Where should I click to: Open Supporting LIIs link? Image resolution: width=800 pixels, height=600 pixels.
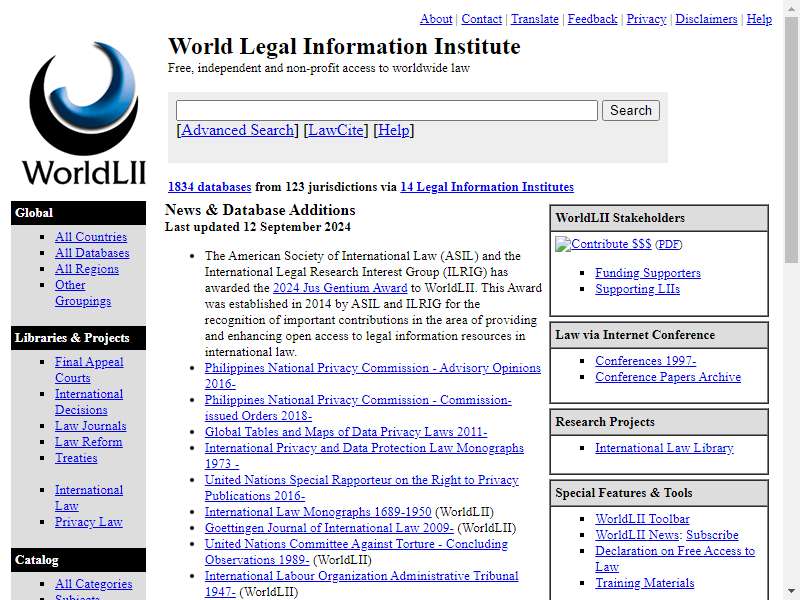pos(637,289)
